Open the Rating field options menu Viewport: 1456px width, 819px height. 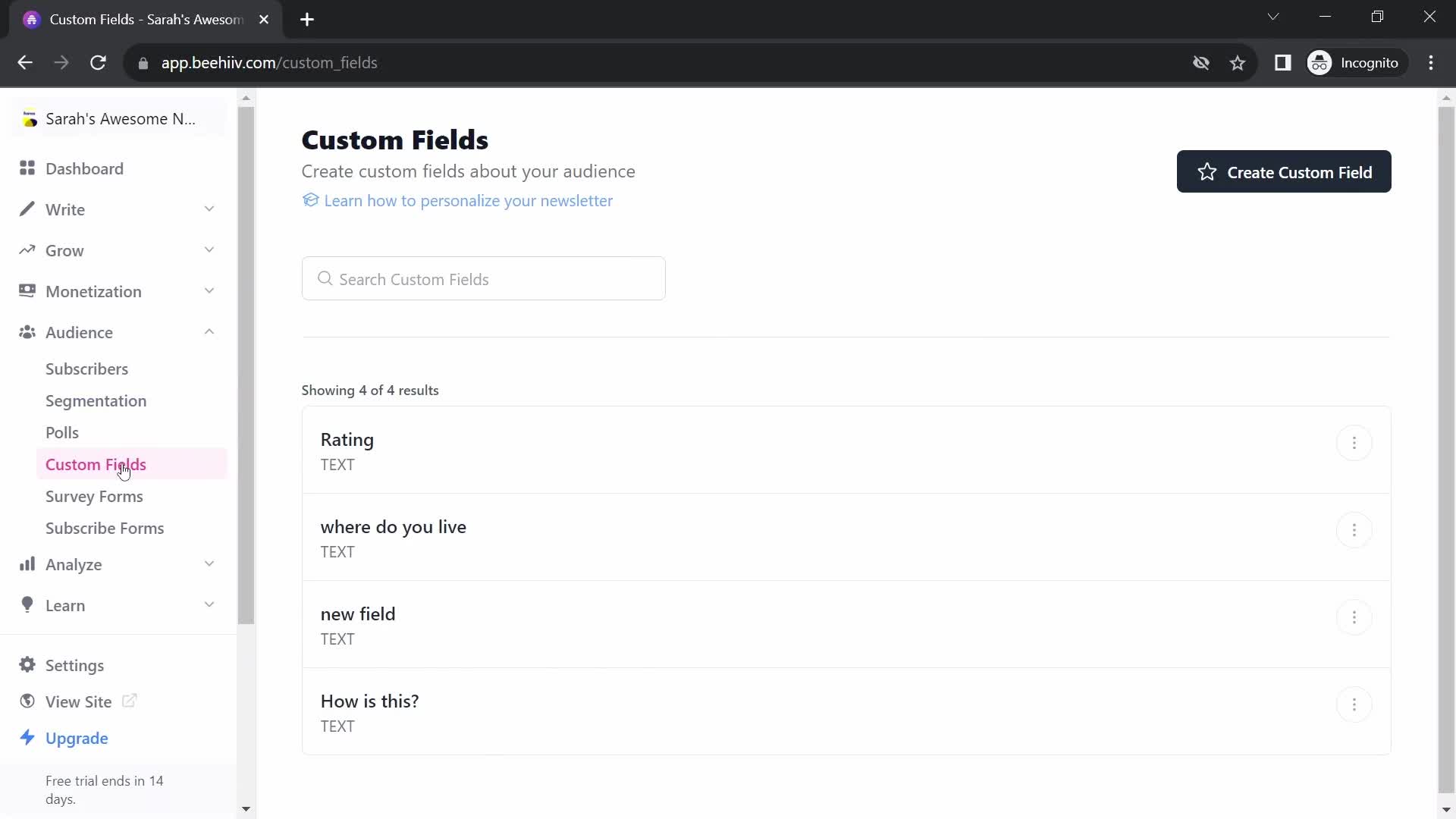(1354, 443)
